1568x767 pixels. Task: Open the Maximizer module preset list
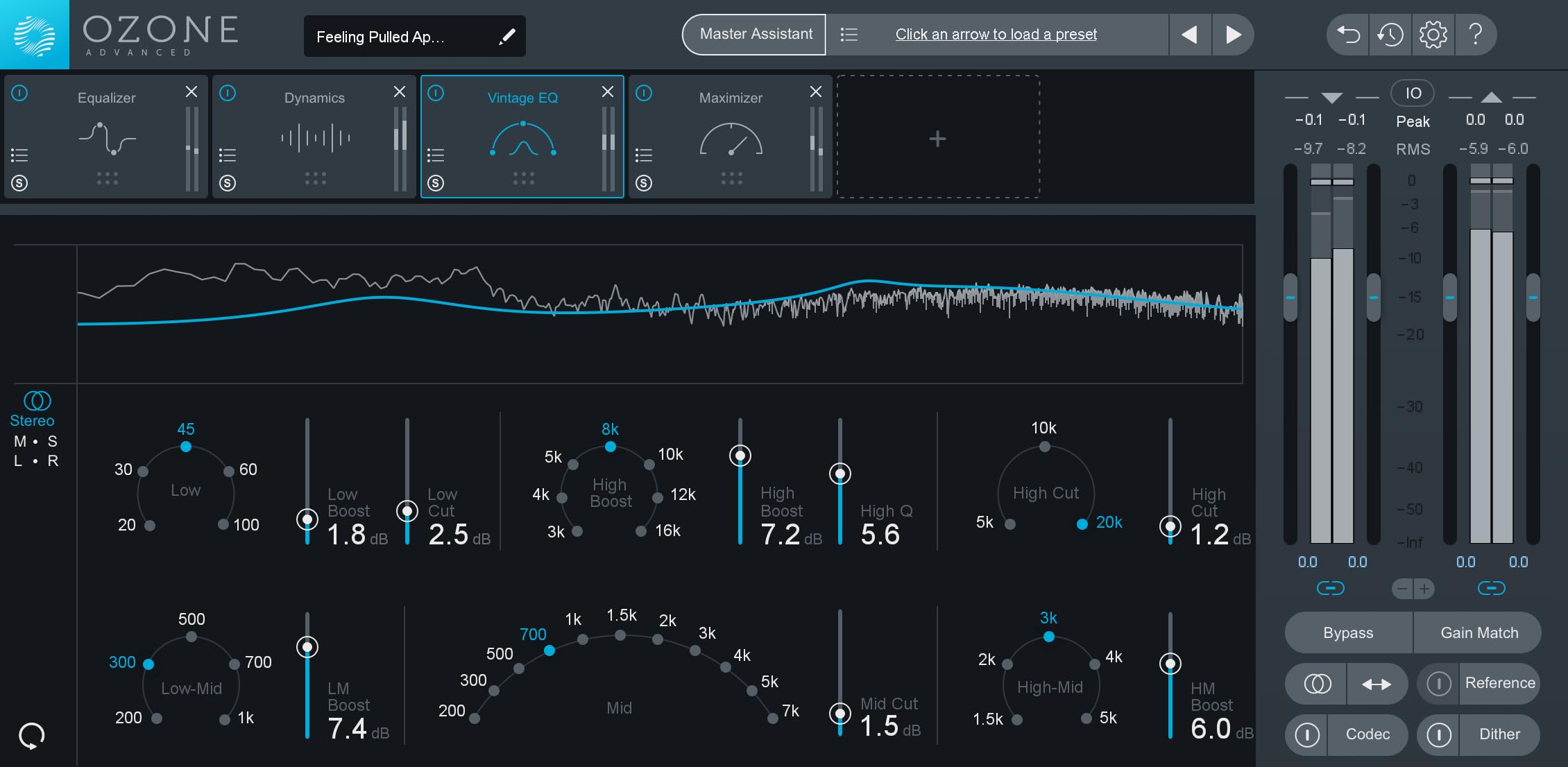(644, 155)
